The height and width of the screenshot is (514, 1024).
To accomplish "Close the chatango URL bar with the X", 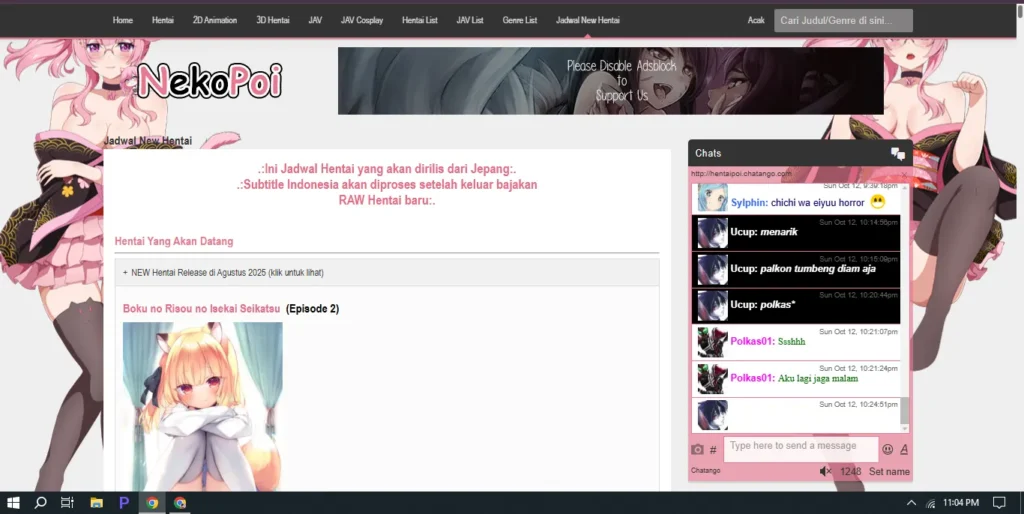I will [904, 174].
